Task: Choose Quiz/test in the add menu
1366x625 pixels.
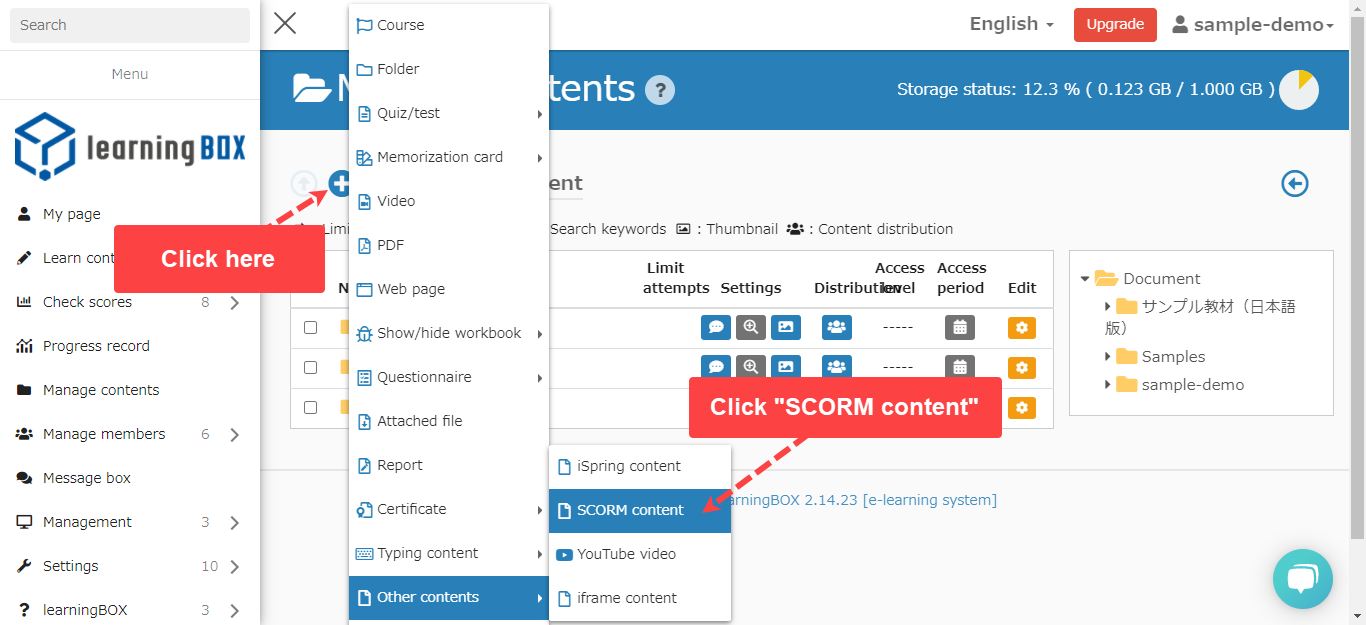Action: pos(408,113)
